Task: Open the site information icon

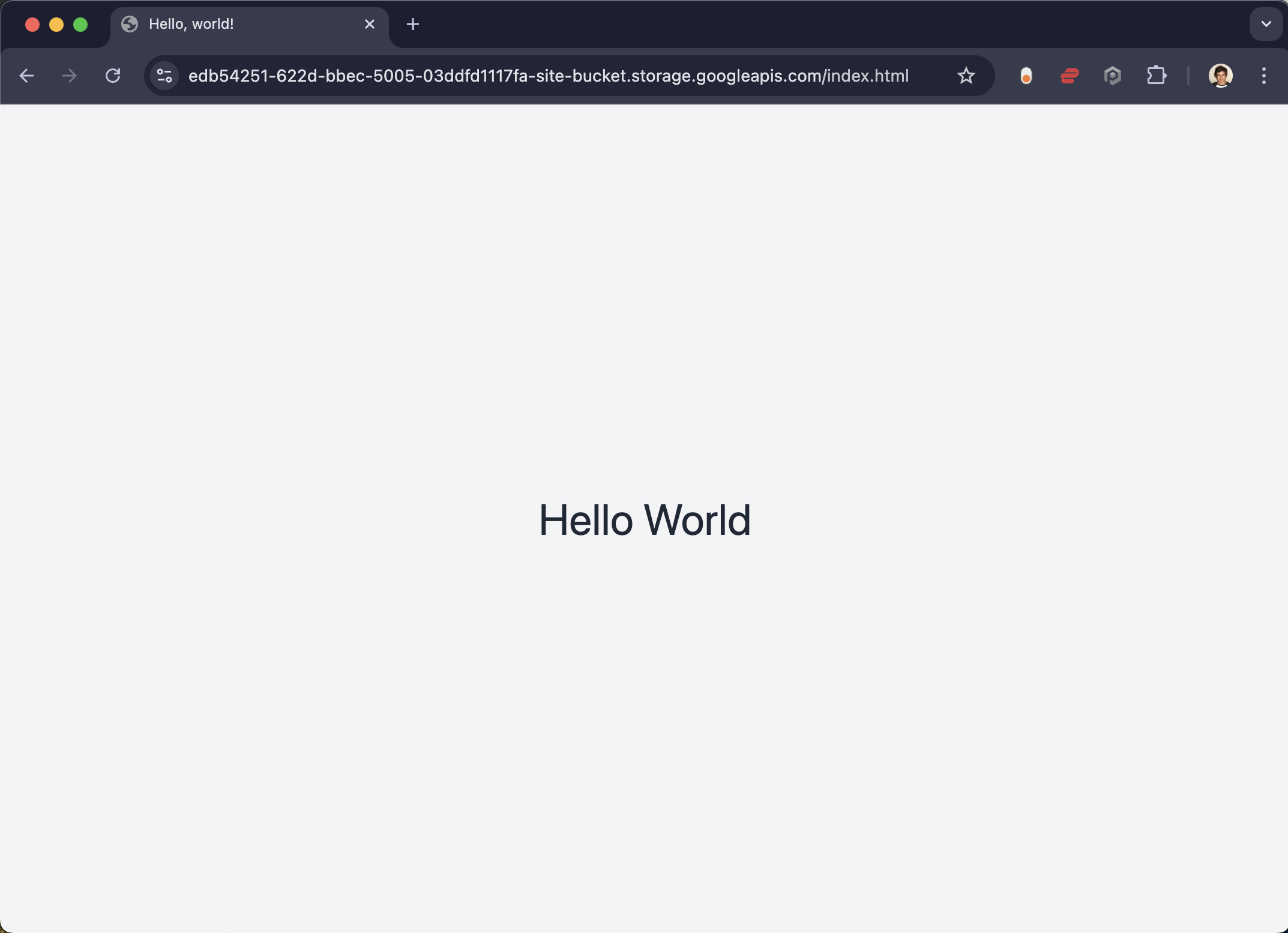Action: coord(164,76)
